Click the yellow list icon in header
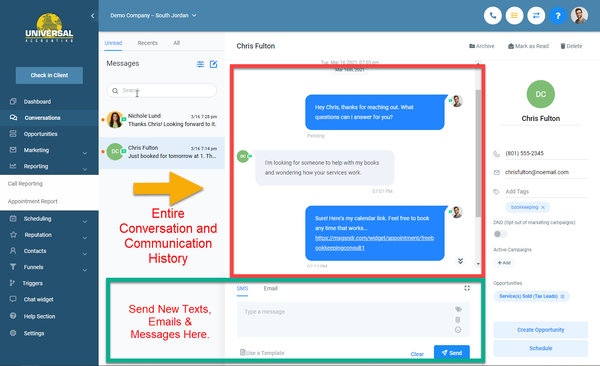This screenshot has width=600, height=366. [514, 16]
